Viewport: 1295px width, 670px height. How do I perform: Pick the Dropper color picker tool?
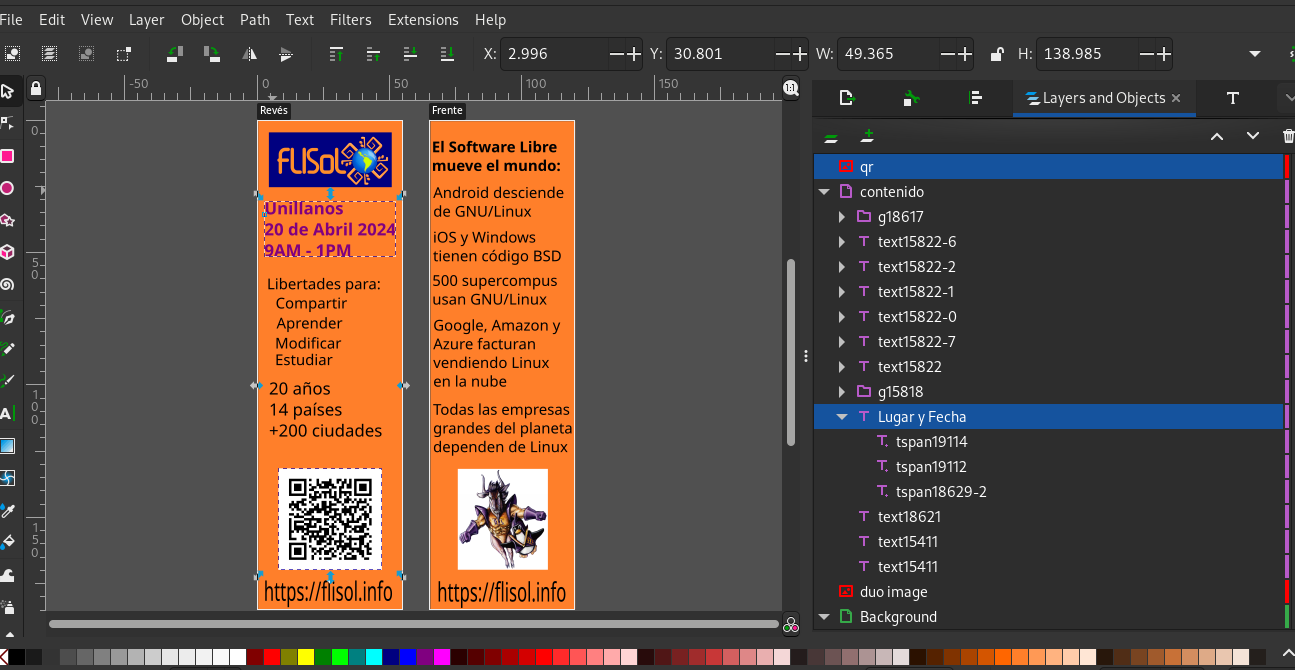[x=8, y=510]
